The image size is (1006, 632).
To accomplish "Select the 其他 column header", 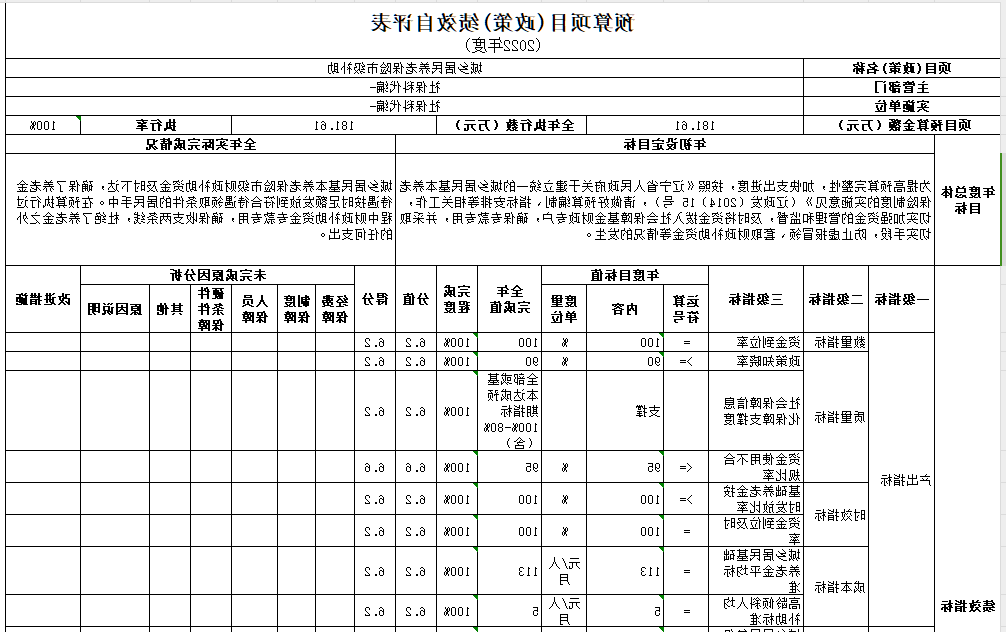I will coord(170,309).
